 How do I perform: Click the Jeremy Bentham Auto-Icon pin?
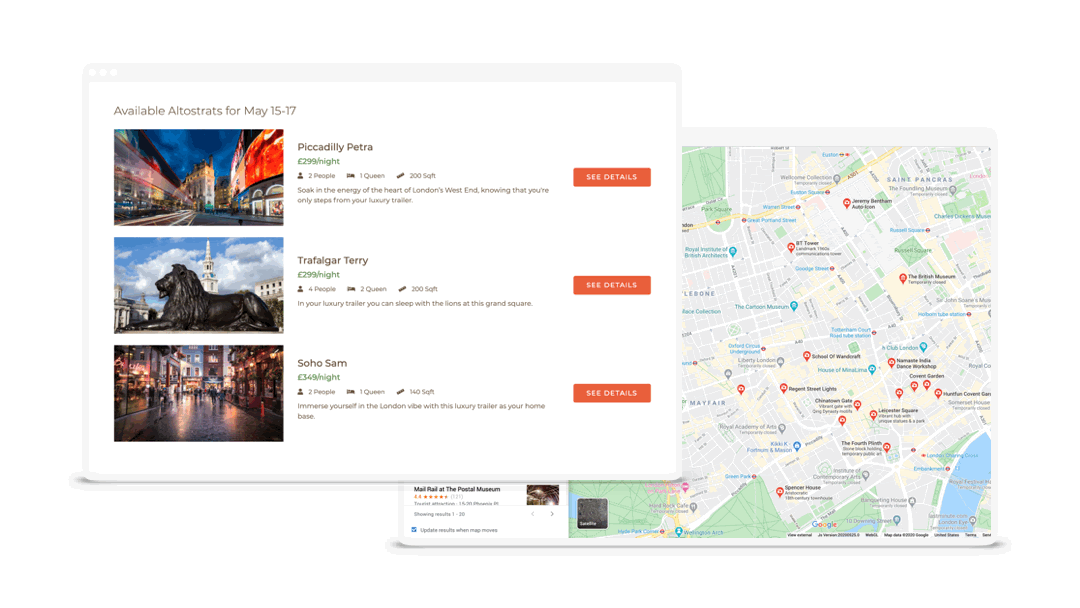coord(846,203)
